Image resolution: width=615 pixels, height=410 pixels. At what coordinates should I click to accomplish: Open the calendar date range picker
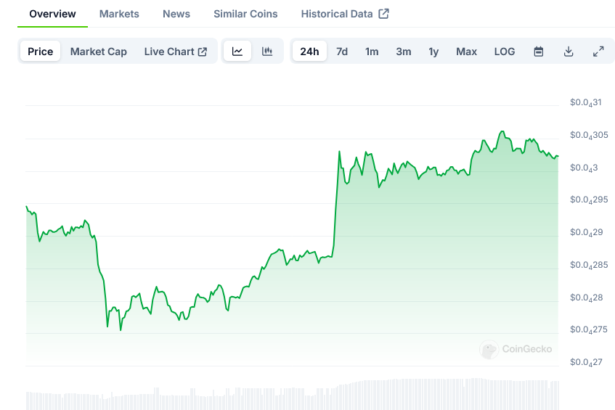point(538,52)
